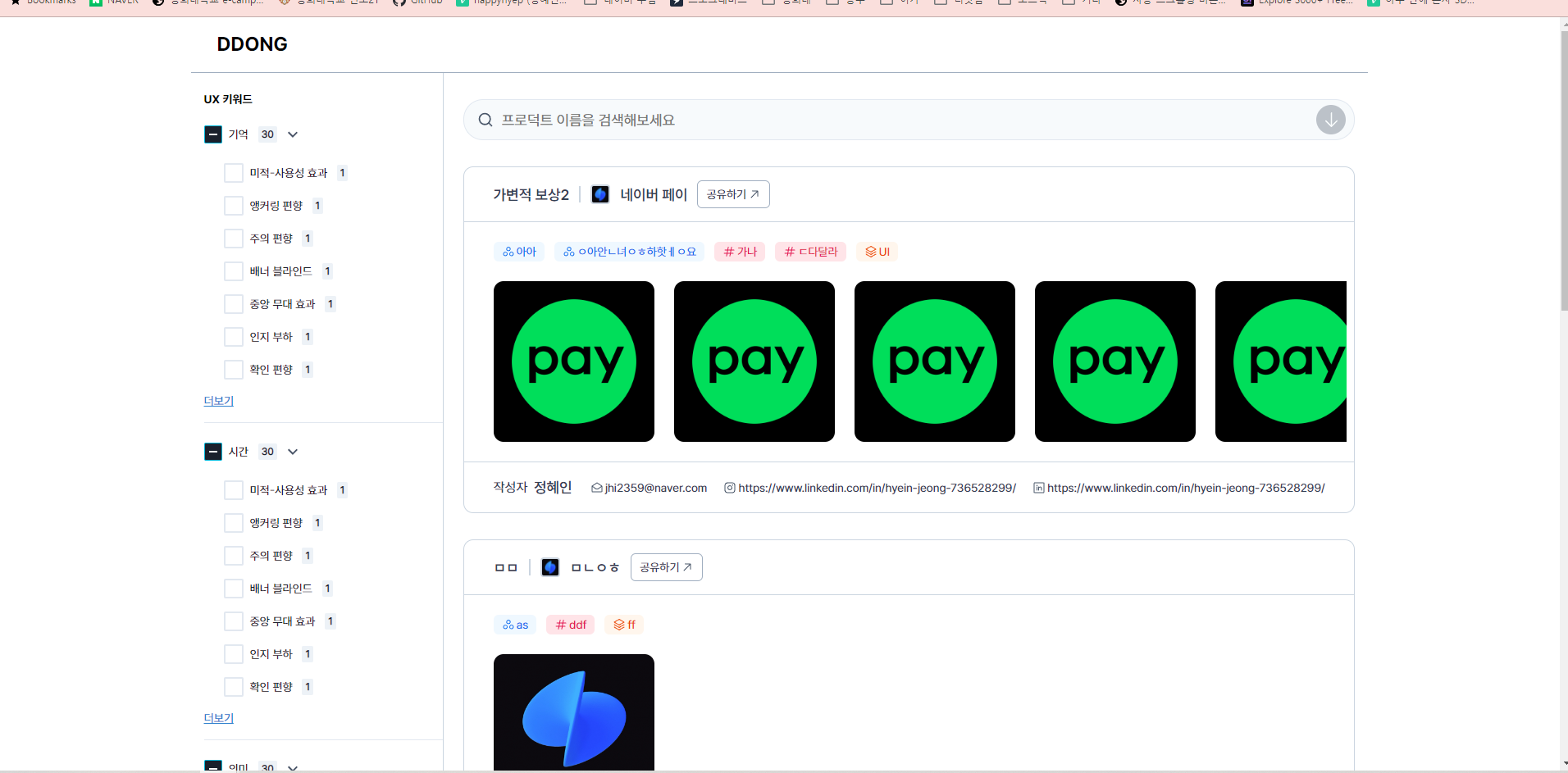Viewport: 1568px width, 773px height.
Task: Select the # 가나 hashtag tag
Action: pos(740,252)
